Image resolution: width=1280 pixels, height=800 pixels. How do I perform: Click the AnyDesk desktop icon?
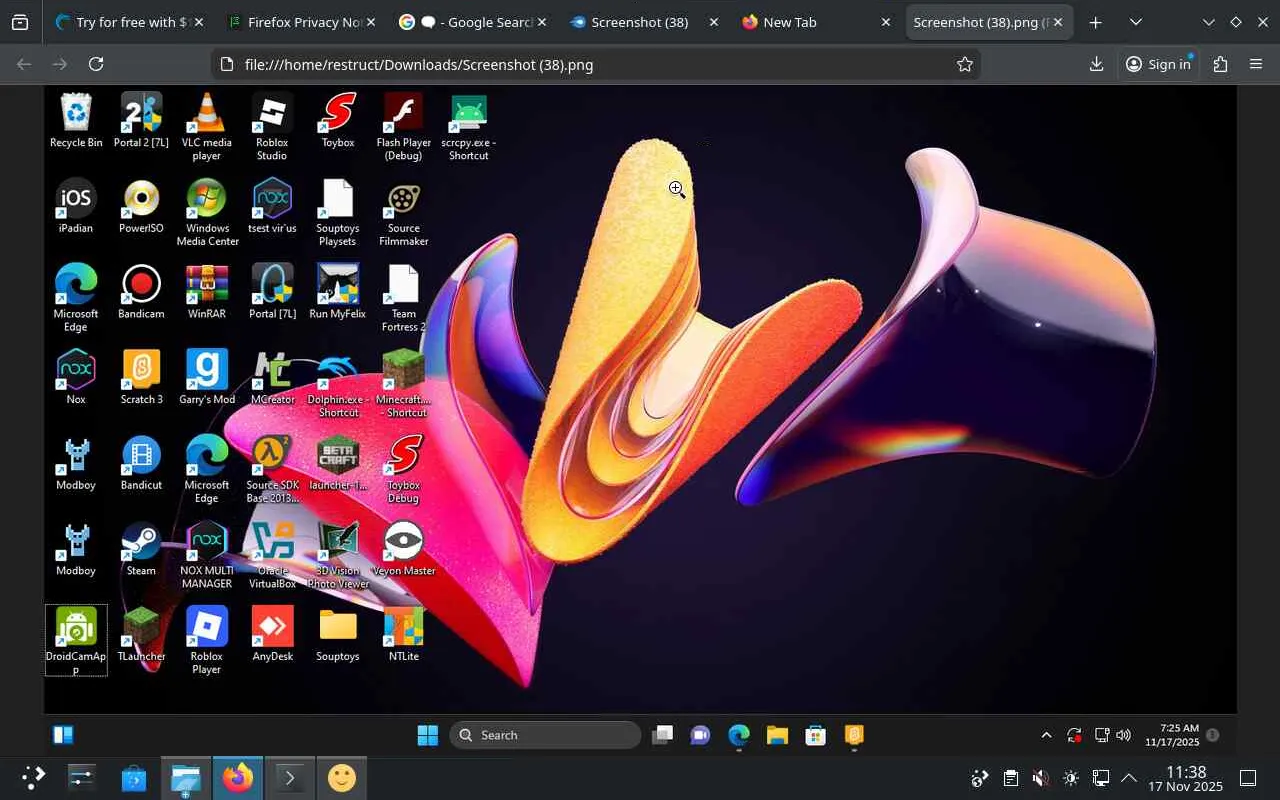pos(272,635)
